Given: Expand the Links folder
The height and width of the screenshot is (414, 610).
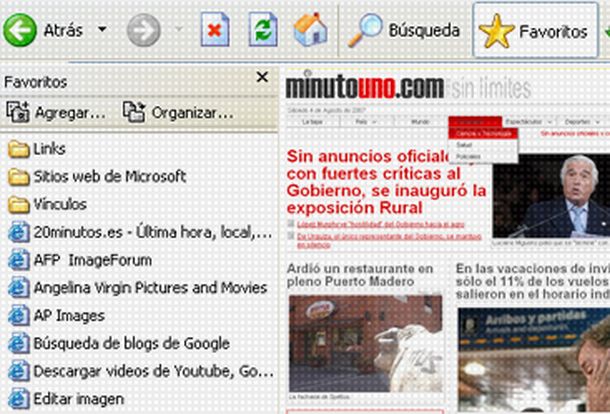Looking at the screenshot, I should (x=48, y=149).
